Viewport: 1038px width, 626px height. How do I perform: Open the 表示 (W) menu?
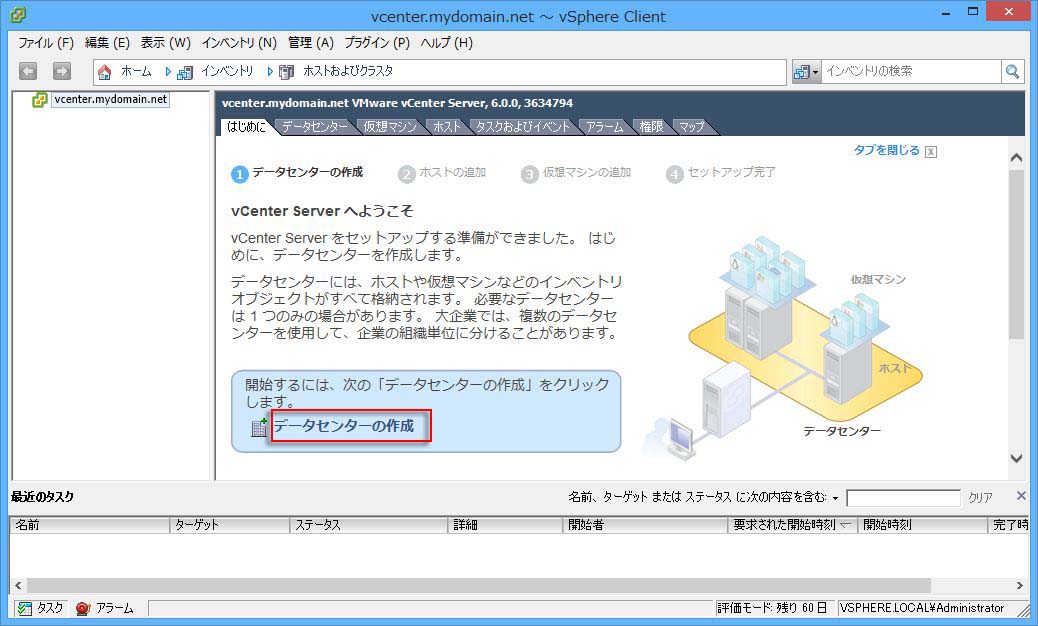click(x=165, y=43)
